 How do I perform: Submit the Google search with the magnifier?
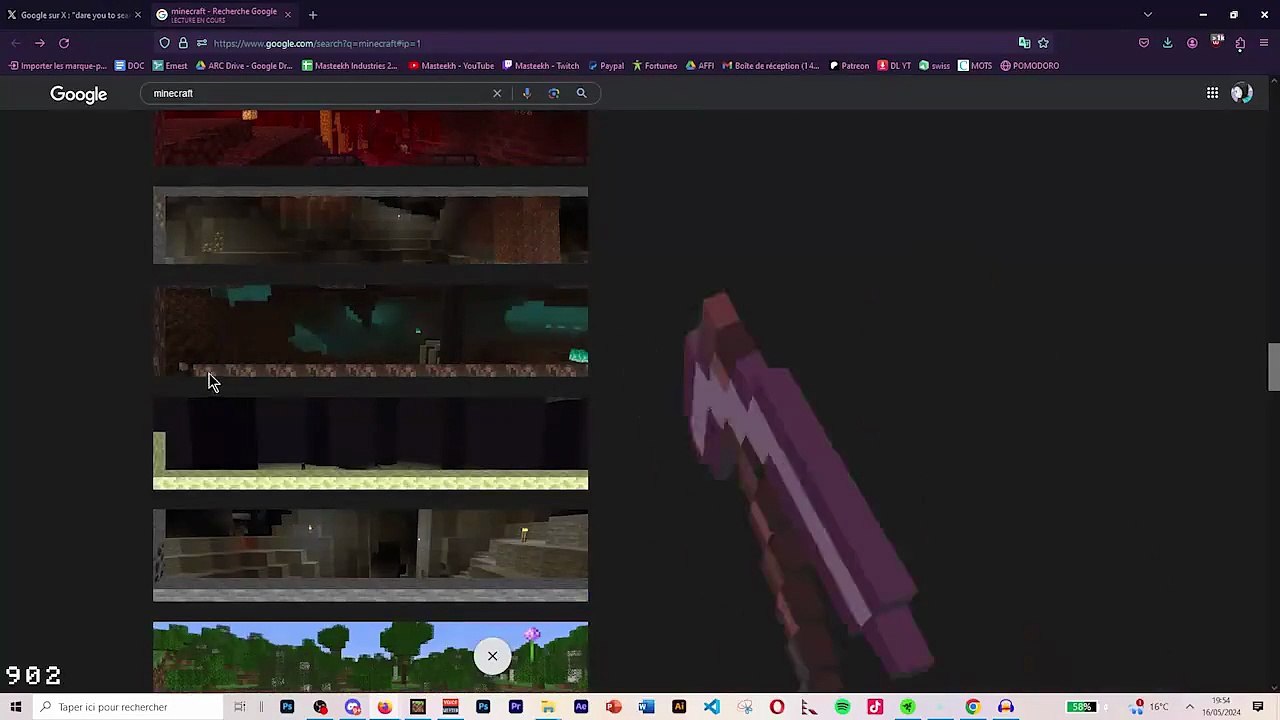click(x=581, y=93)
